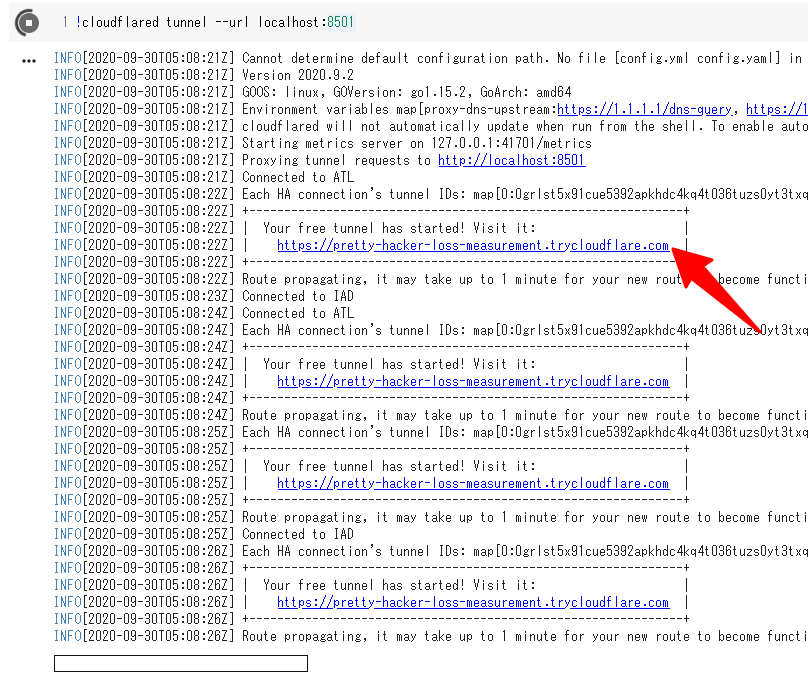Open the trycloudflare link at 05:08:22Z
The width and height of the screenshot is (808, 680).
point(473,245)
